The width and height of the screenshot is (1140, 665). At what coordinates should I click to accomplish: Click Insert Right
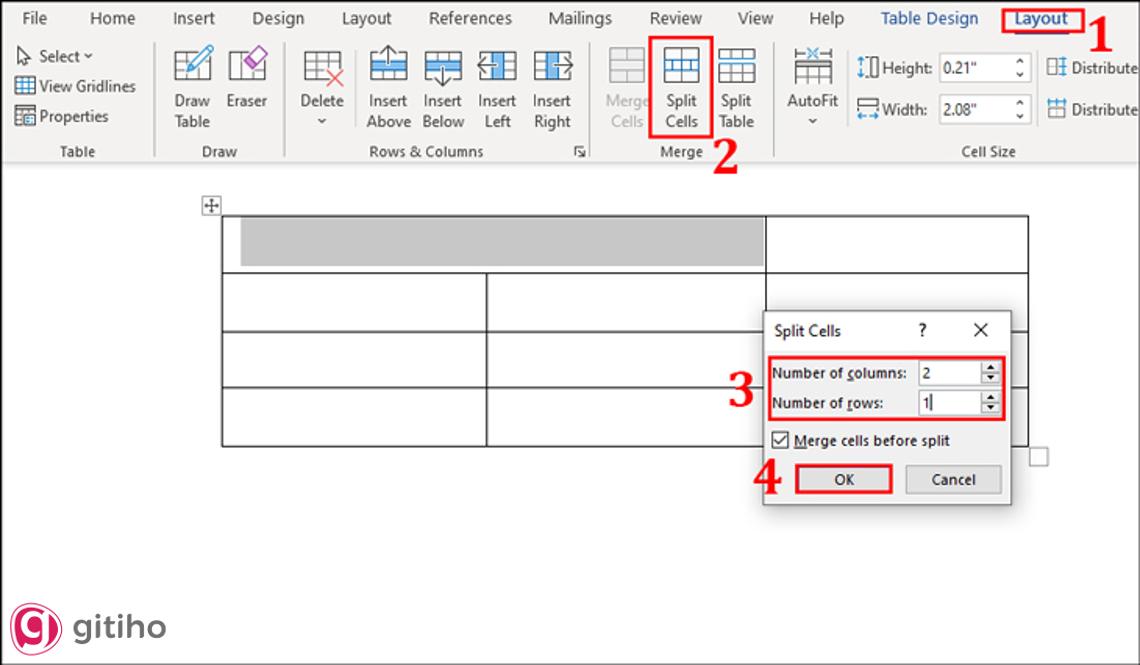coord(553,88)
